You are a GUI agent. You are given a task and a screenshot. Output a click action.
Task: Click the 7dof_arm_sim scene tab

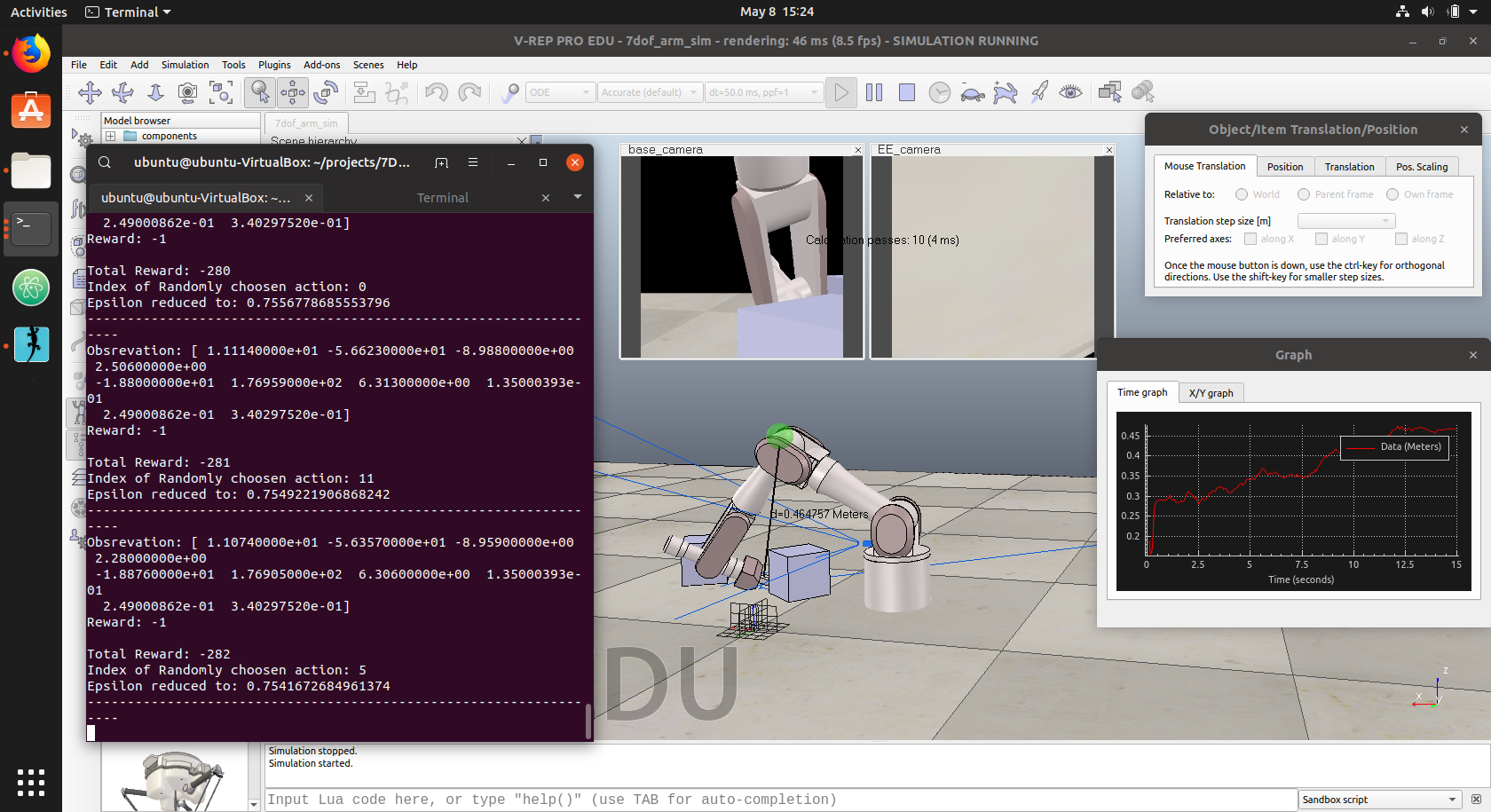[306, 123]
